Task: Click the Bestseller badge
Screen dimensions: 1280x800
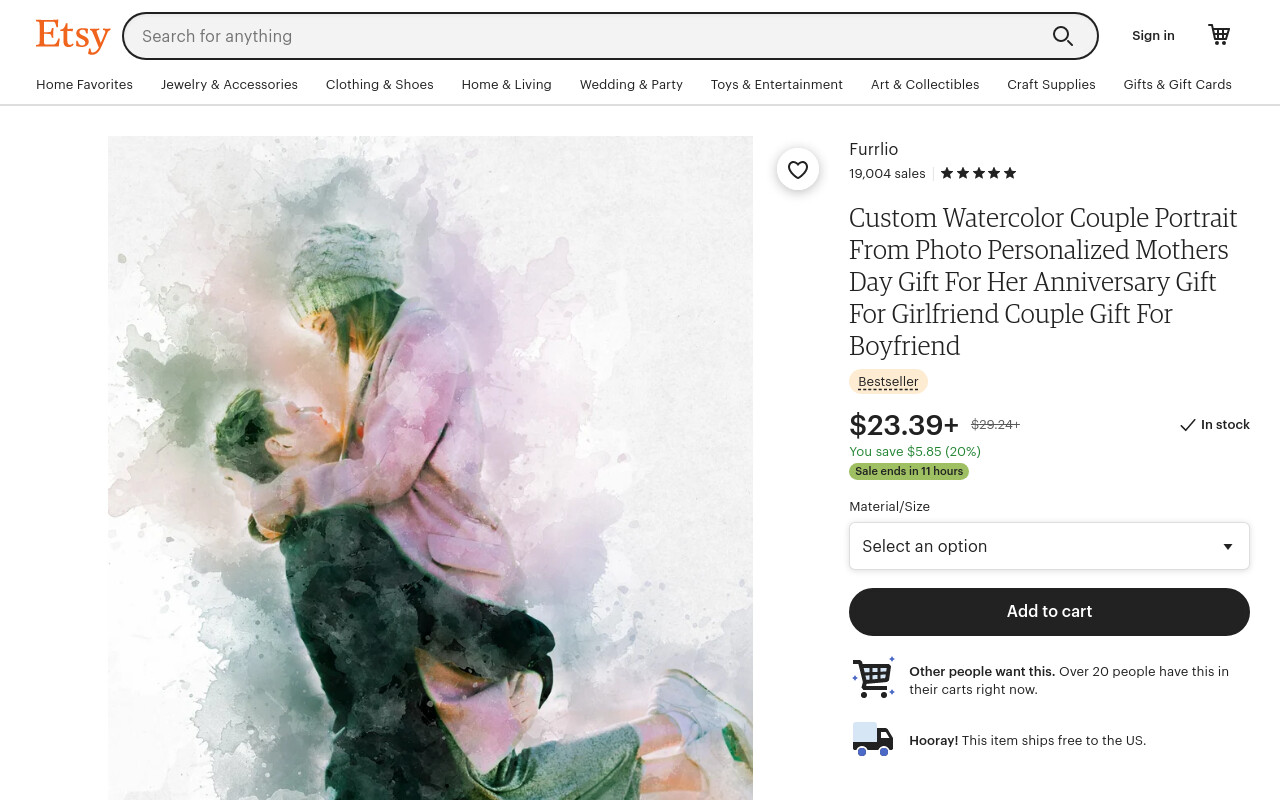Action: 888,381
